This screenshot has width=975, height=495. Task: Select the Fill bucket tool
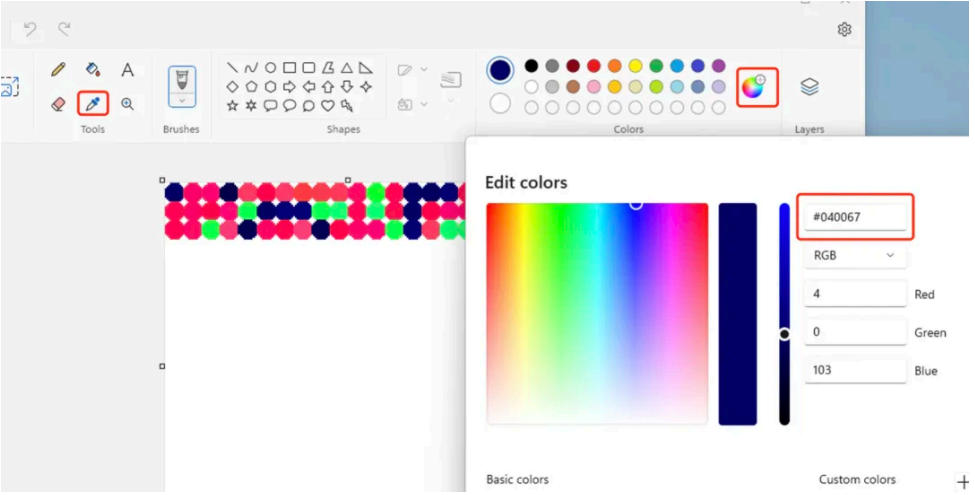pyautogui.click(x=93, y=69)
